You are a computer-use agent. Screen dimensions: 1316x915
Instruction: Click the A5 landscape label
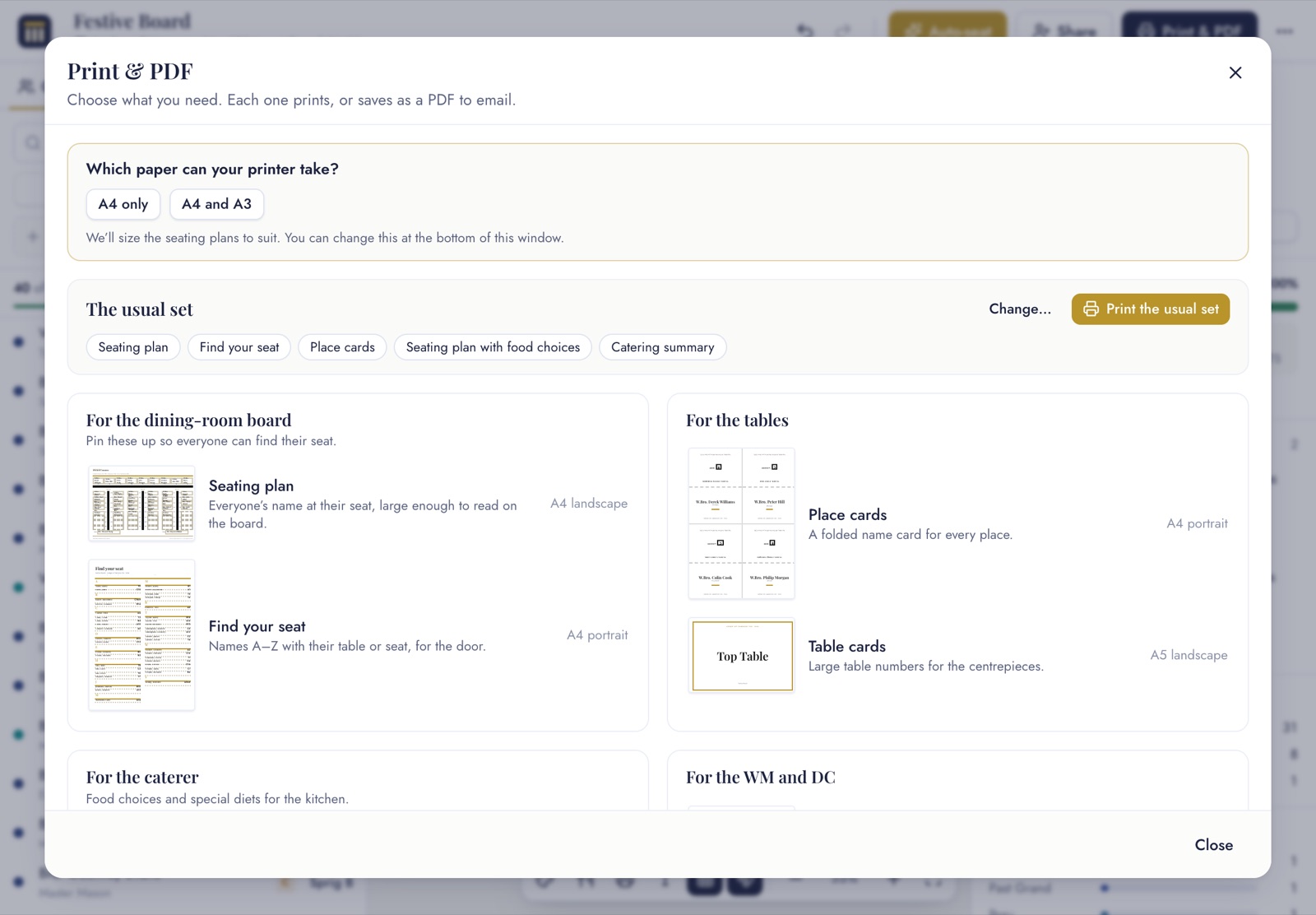pyautogui.click(x=1189, y=655)
